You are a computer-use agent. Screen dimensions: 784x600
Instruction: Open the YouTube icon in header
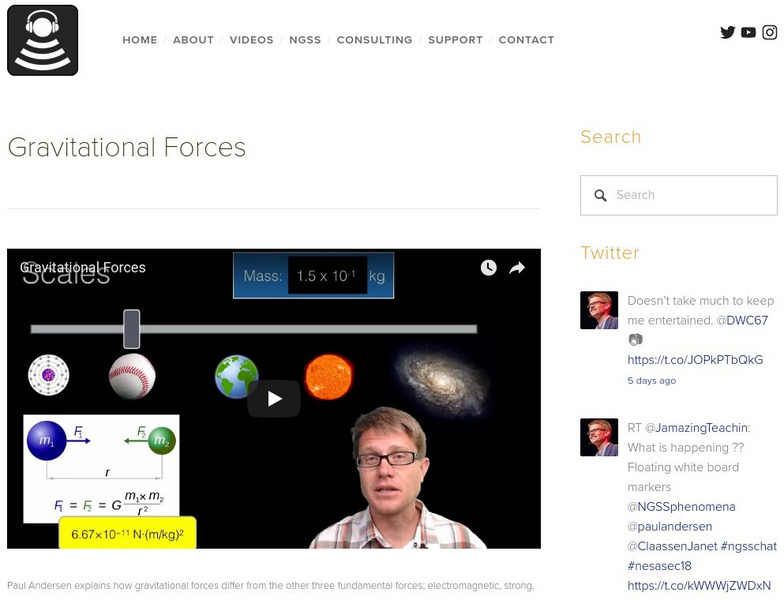[x=748, y=32]
